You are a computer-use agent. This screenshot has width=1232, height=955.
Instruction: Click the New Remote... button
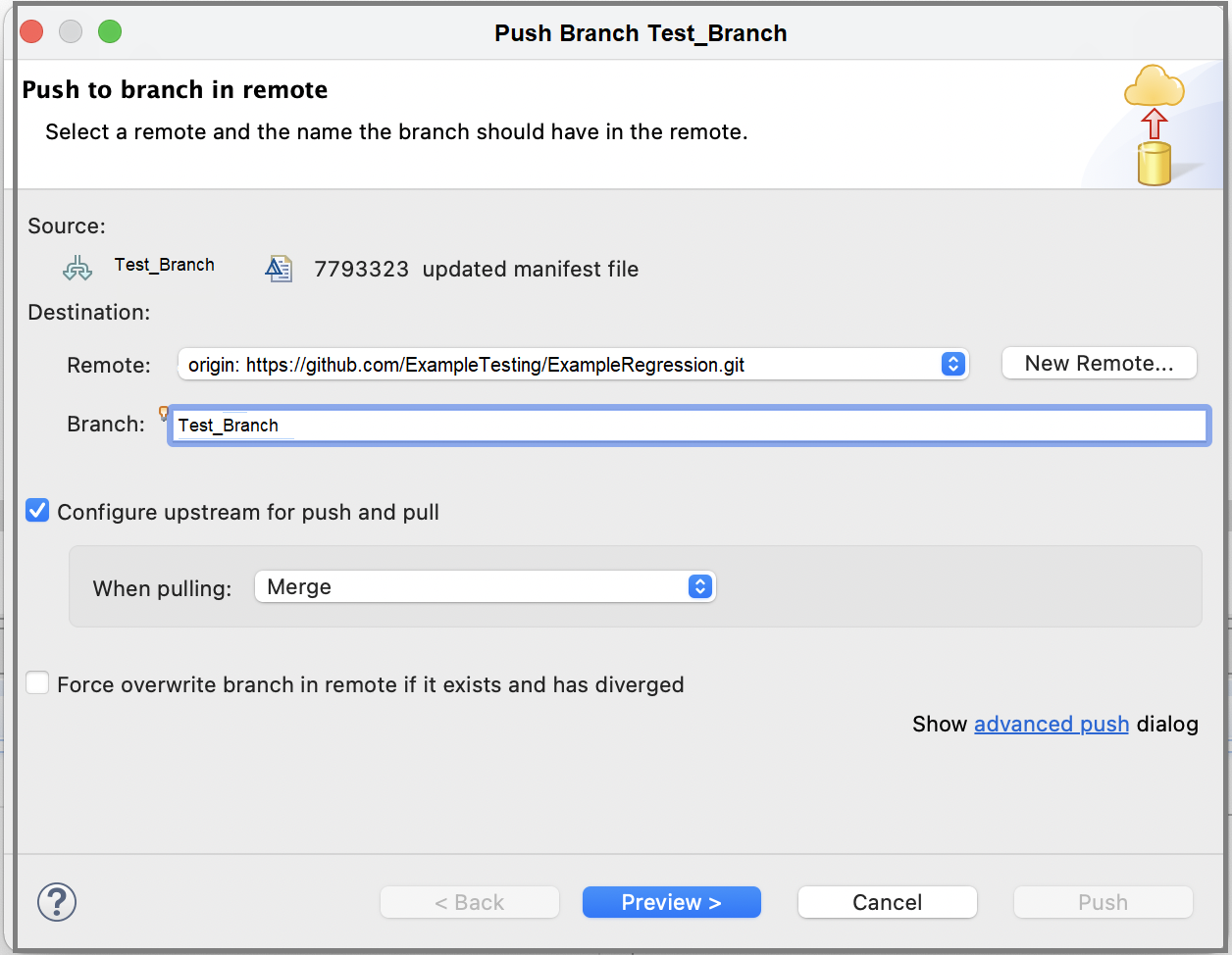click(1099, 363)
